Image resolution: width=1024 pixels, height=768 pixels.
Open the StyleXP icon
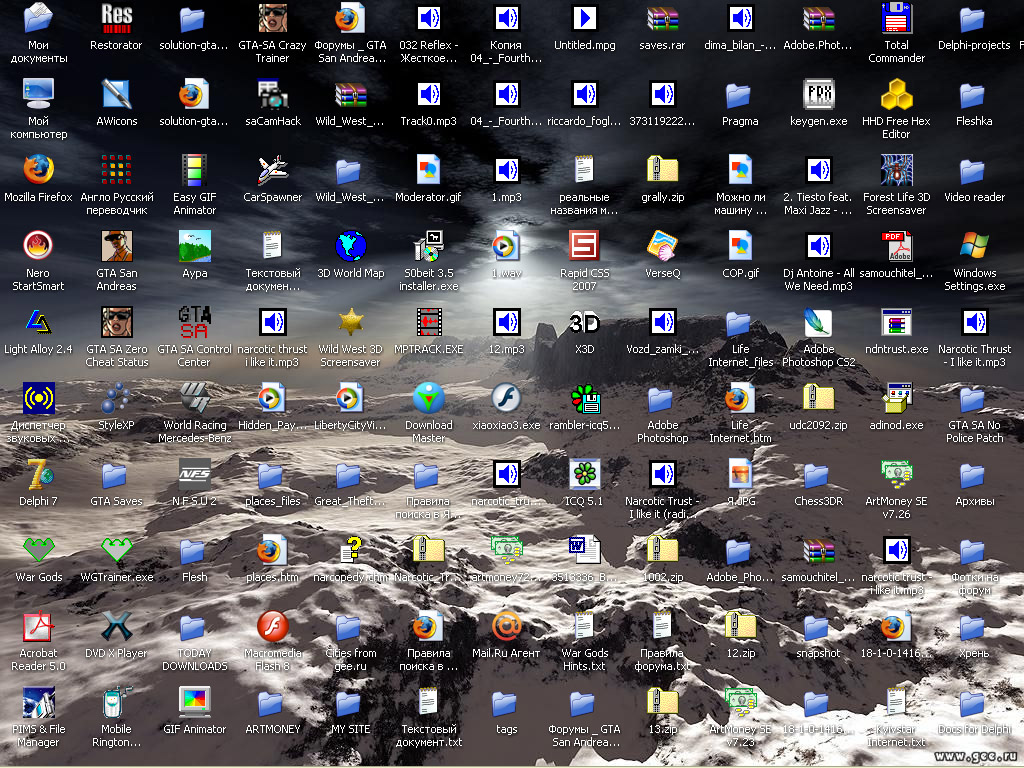[116, 398]
